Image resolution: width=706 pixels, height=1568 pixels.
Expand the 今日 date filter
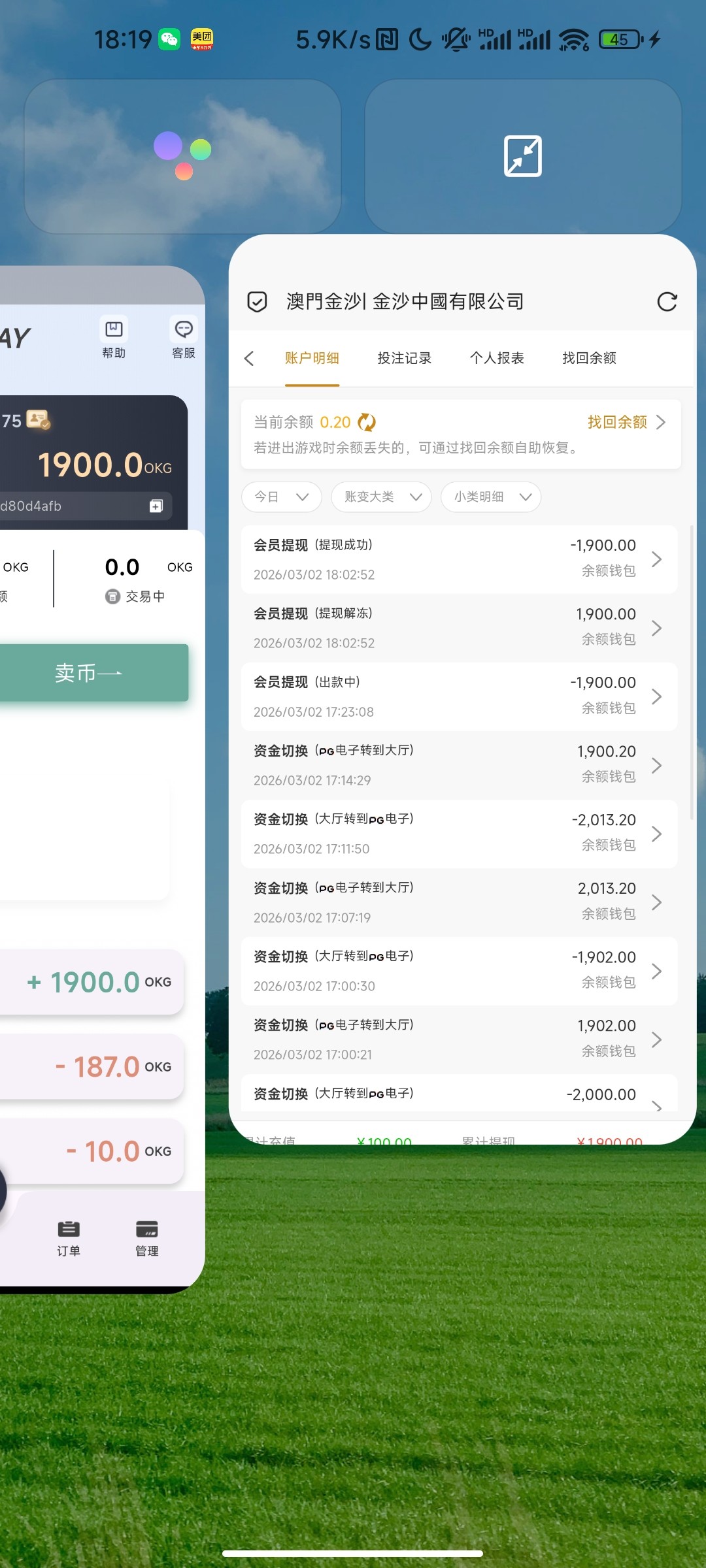pyautogui.click(x=281, y=497)
